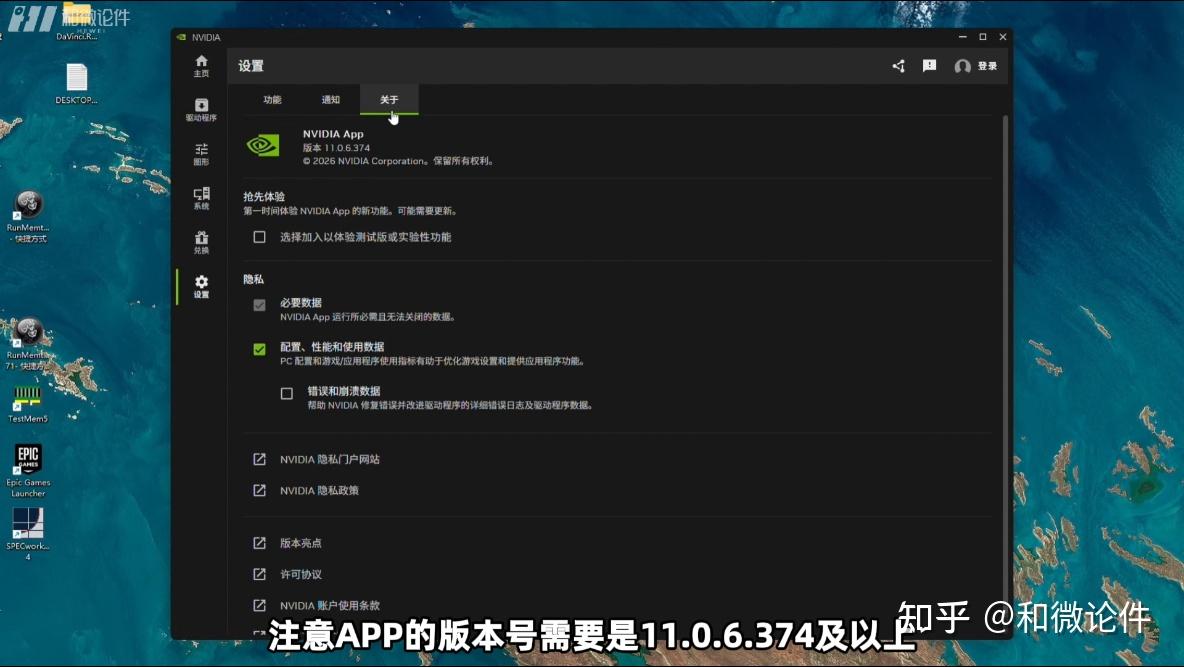
Task: Select the Settings gear in sidebar
Action: pos(201,286)
